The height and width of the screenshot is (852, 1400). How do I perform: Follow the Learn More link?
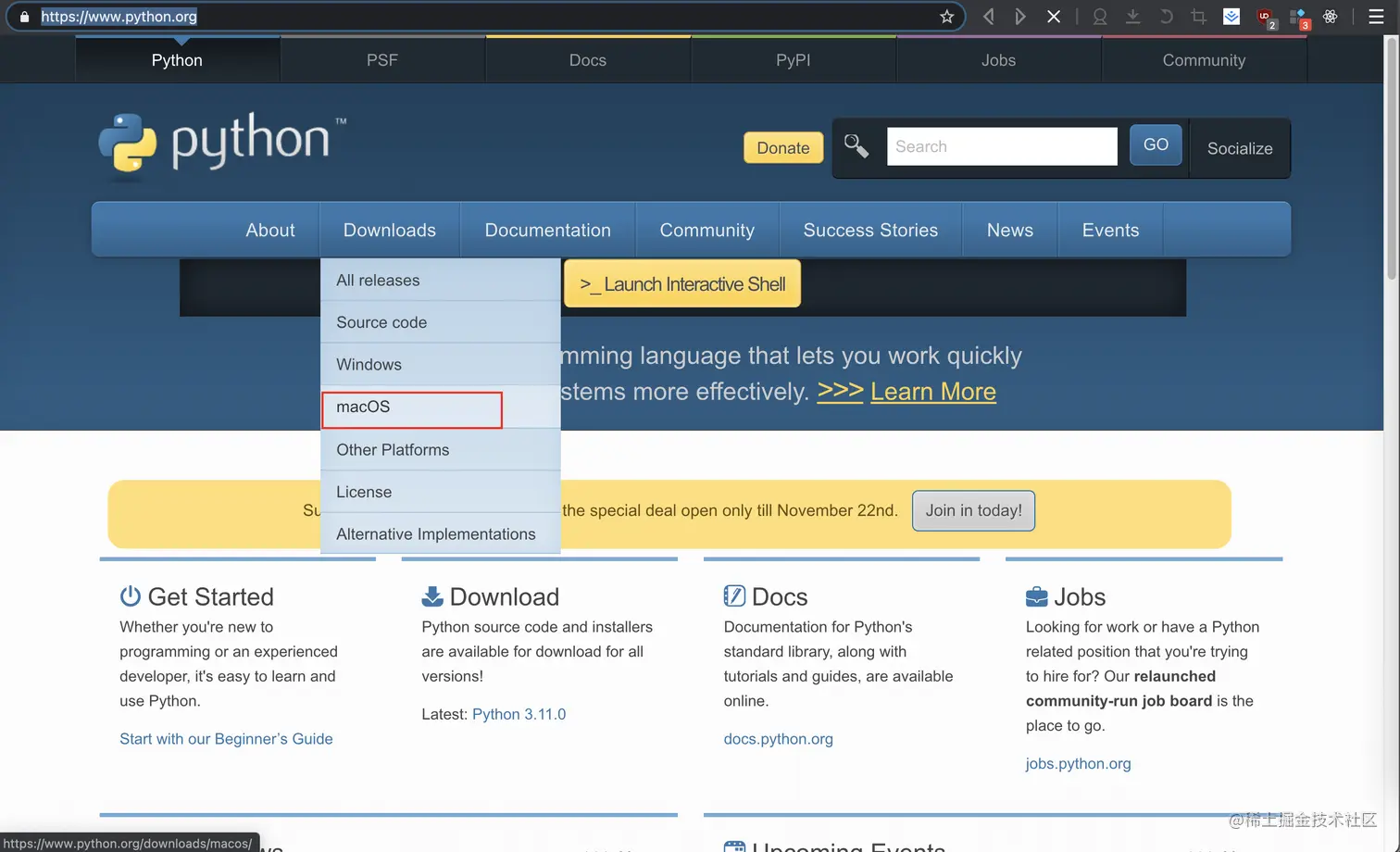pos(933,392)
